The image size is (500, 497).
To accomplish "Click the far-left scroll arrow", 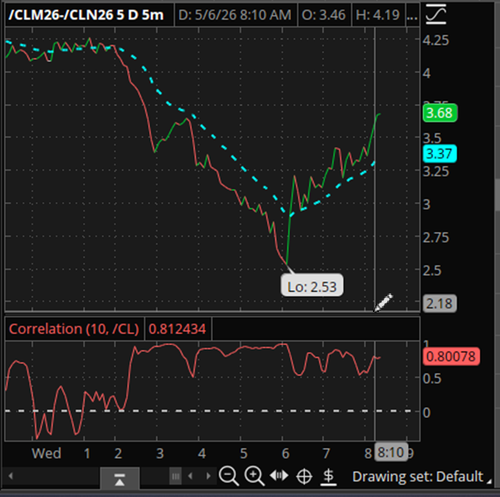I will pos(11,476).
